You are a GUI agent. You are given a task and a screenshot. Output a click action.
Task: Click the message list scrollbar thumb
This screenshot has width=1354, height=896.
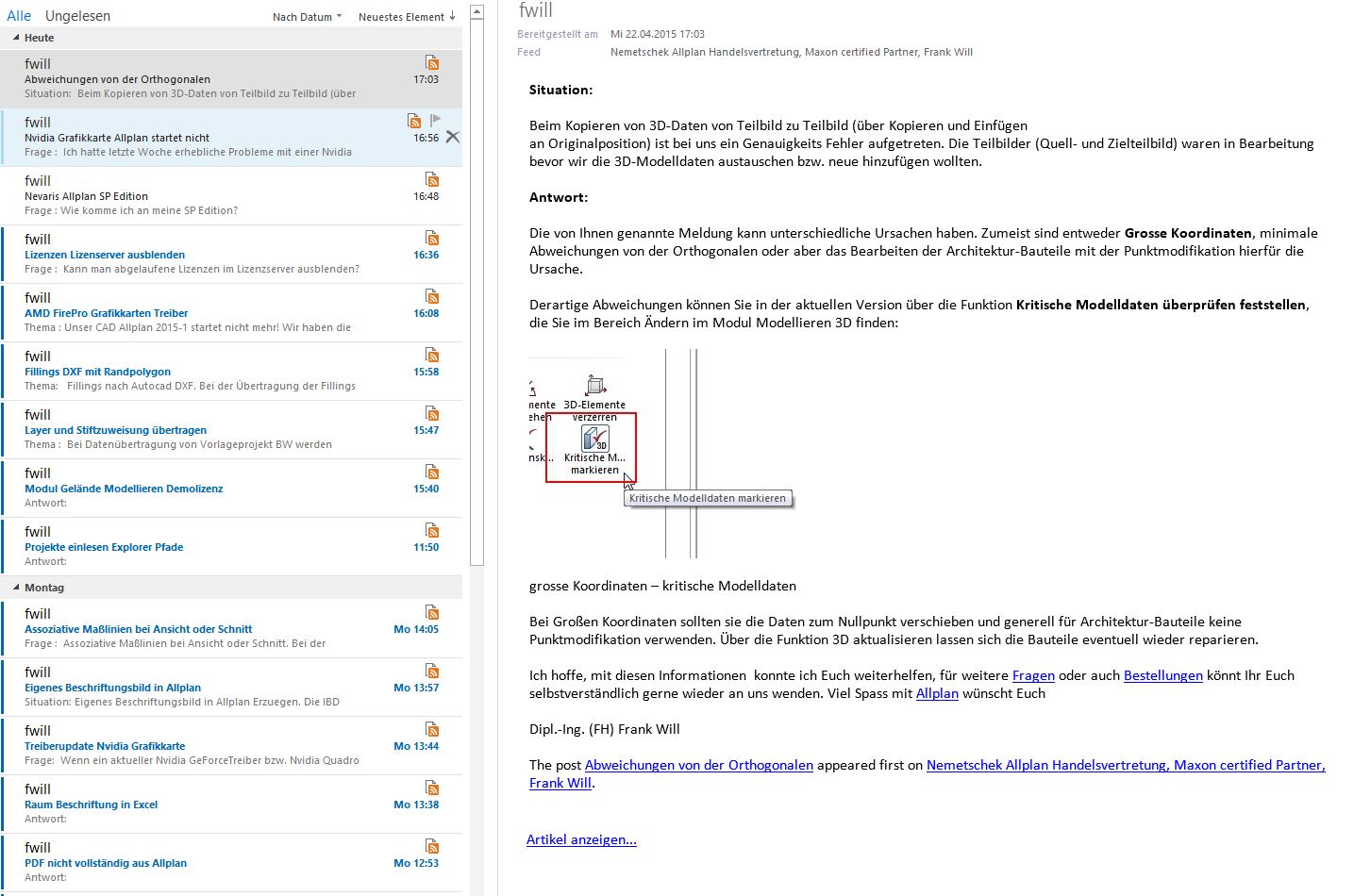476,293
